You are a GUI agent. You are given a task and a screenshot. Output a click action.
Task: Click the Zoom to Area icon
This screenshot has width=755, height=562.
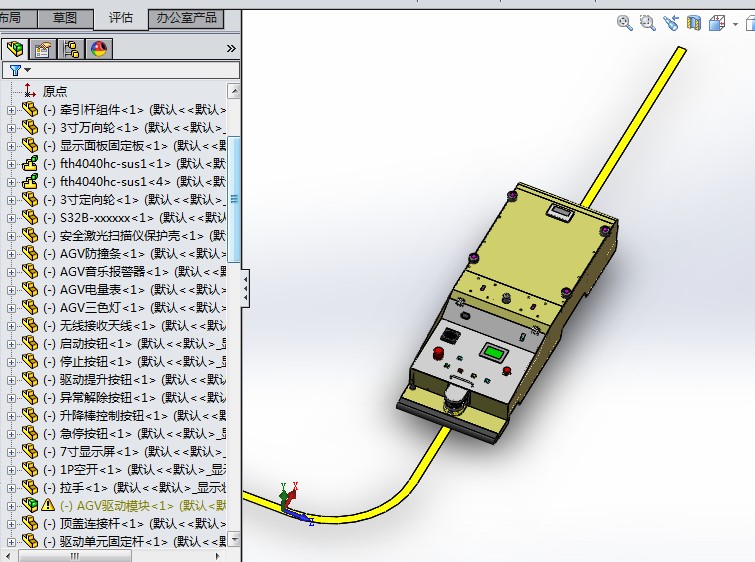pos(647,23)
